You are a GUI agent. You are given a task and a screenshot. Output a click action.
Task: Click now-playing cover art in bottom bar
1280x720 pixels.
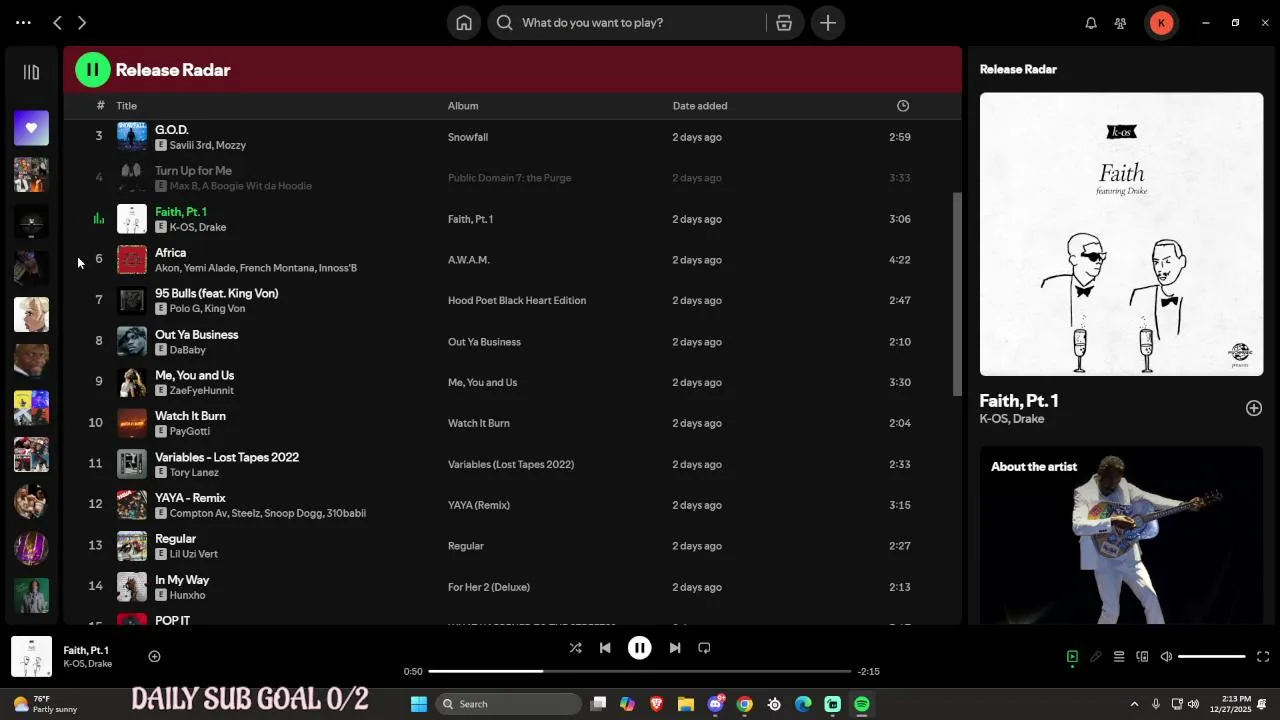click(31, 657)
